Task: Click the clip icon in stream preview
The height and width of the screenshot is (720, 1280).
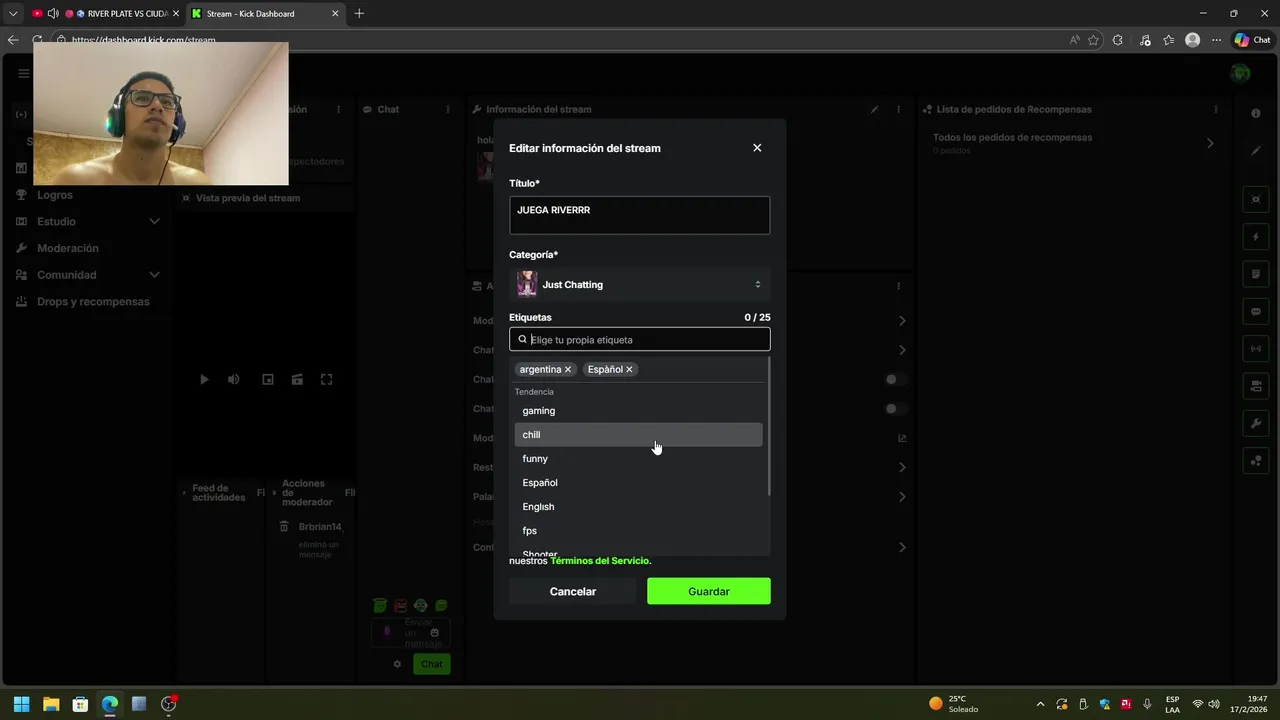Action: tap(297, 380)
